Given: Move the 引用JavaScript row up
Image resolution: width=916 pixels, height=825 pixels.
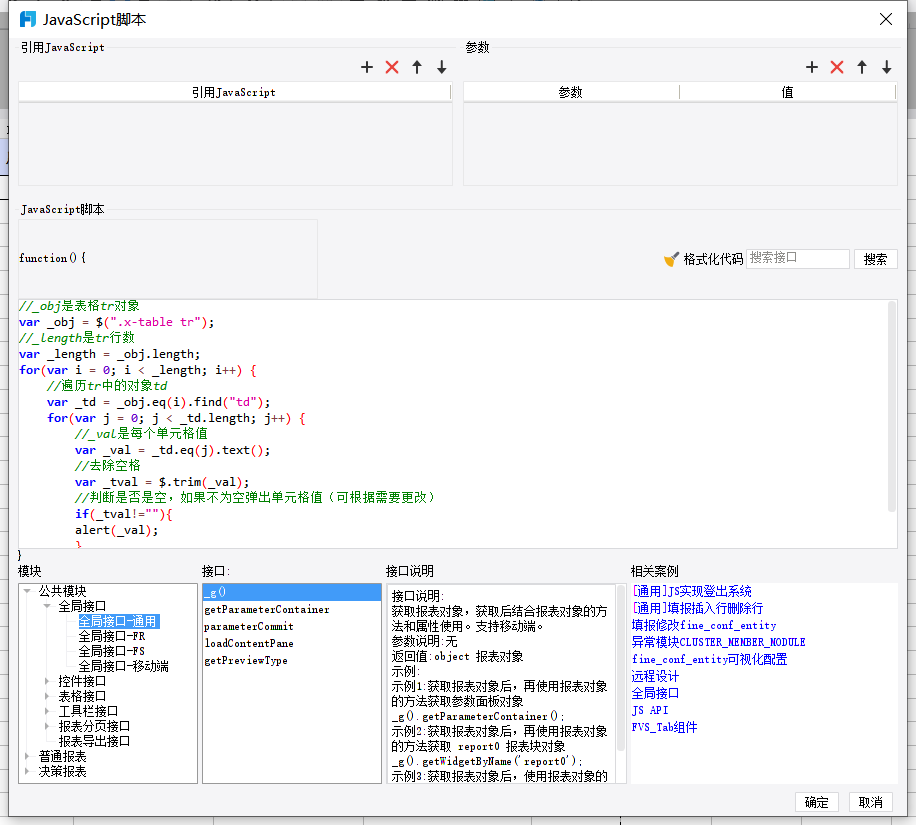Looking at the screenshot, I should tap(417, 67).
